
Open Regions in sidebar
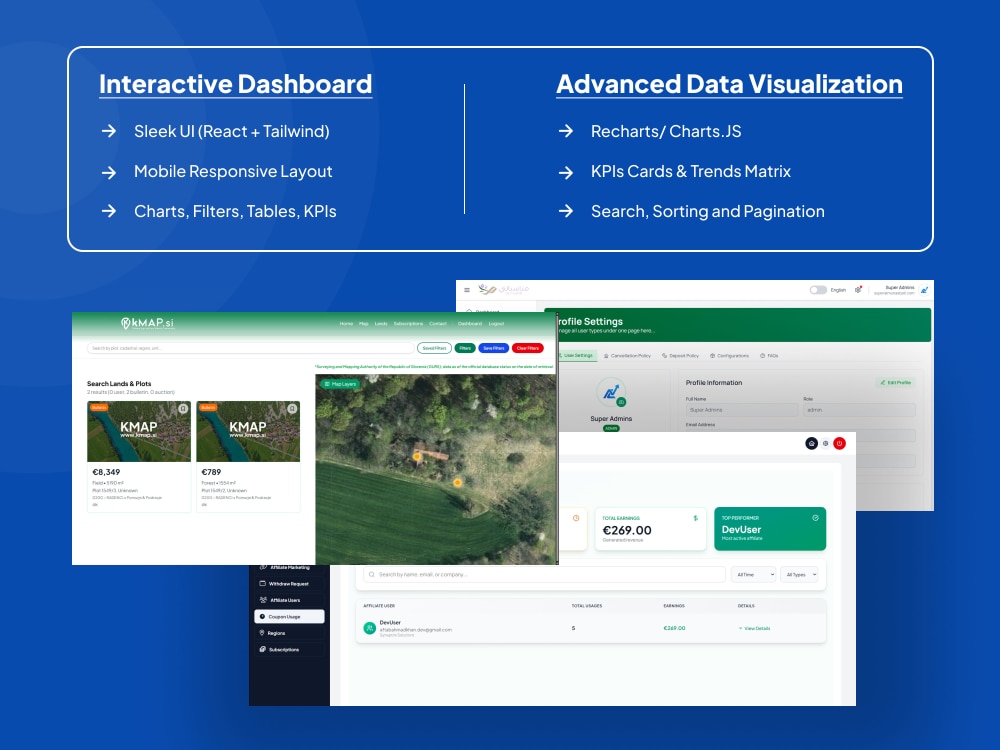pos(288,633)
